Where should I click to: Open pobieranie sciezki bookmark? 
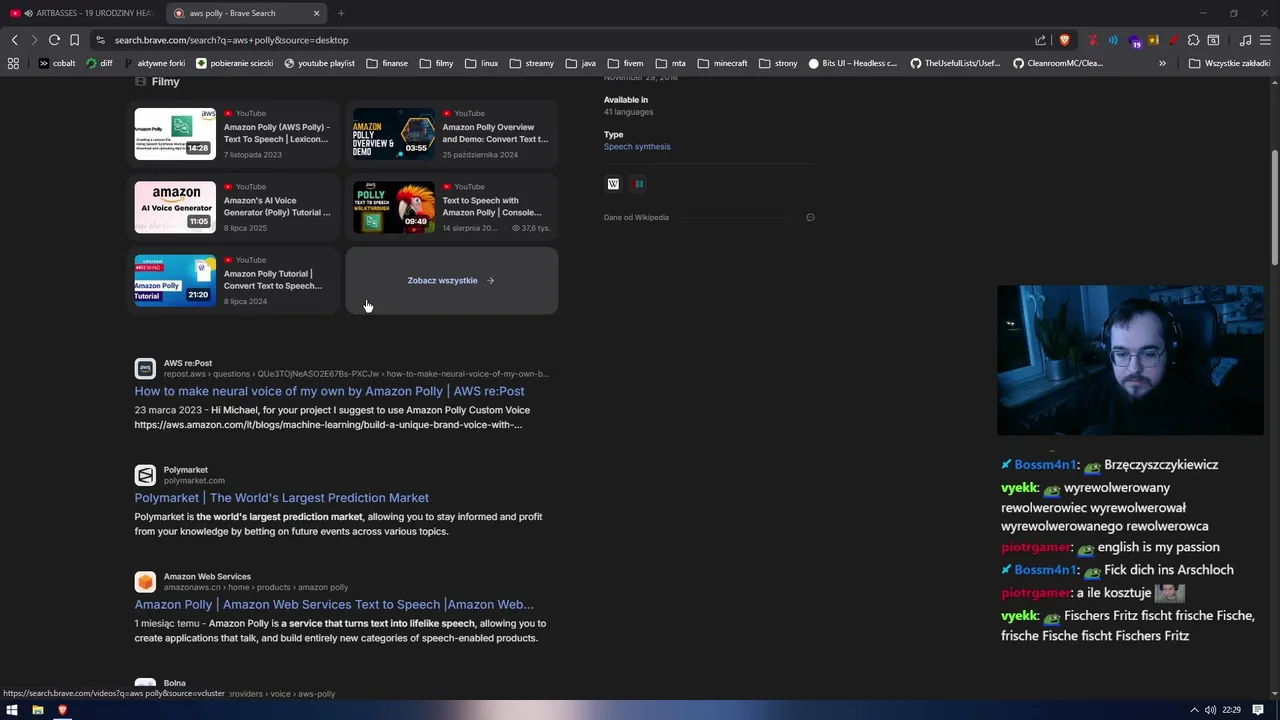[x=234, y=63]
